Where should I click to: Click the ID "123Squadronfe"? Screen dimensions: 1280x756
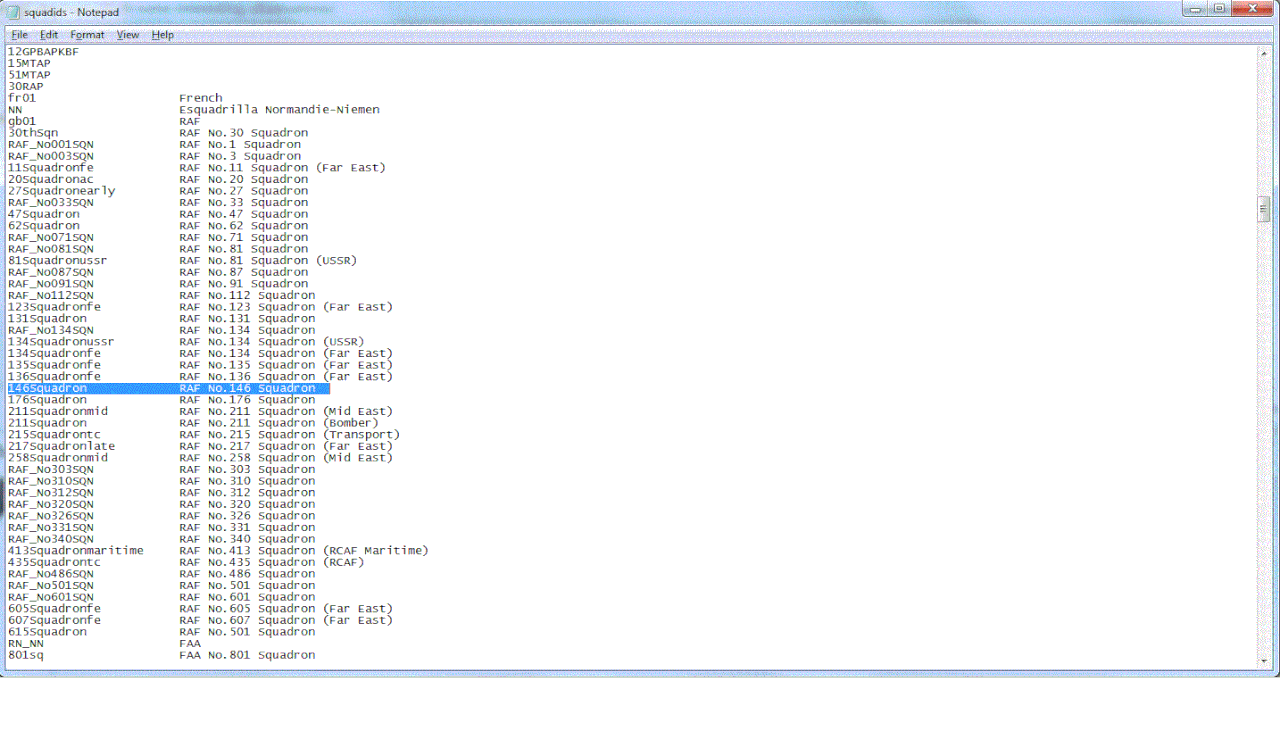click(x=54, y=307)
